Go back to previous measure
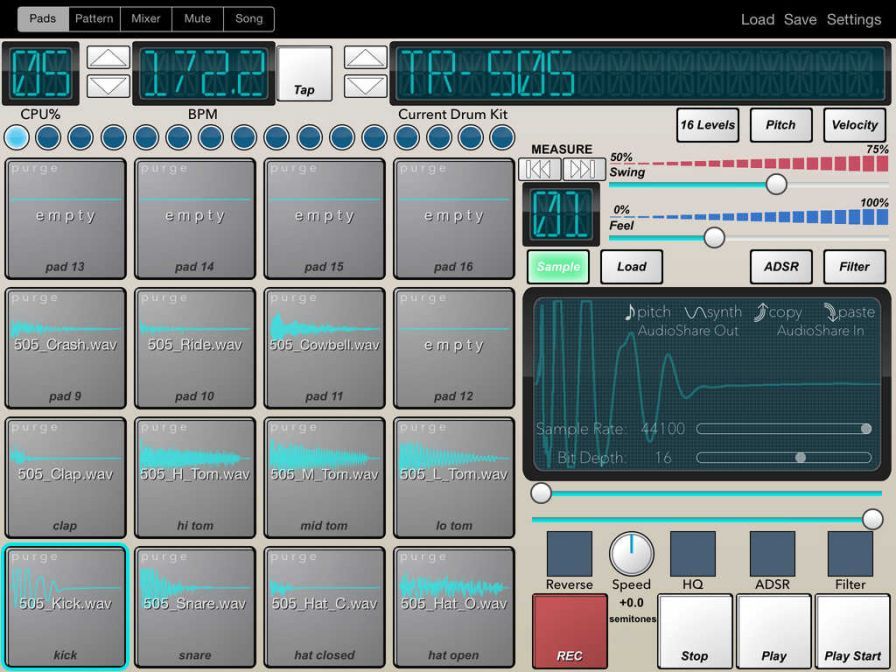The image size is (896, 672). click(540, 169)
